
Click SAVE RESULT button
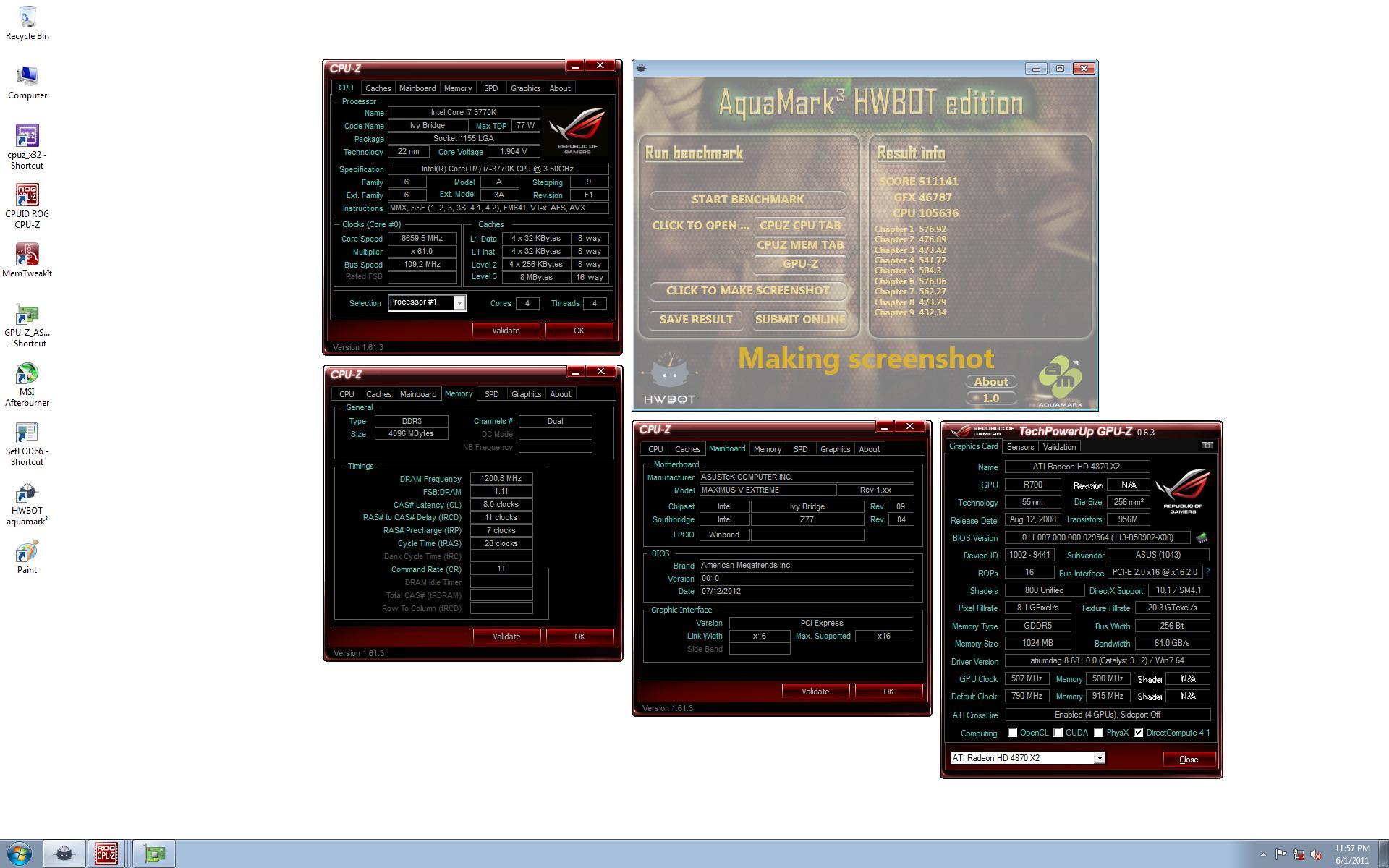coord(696,320)
